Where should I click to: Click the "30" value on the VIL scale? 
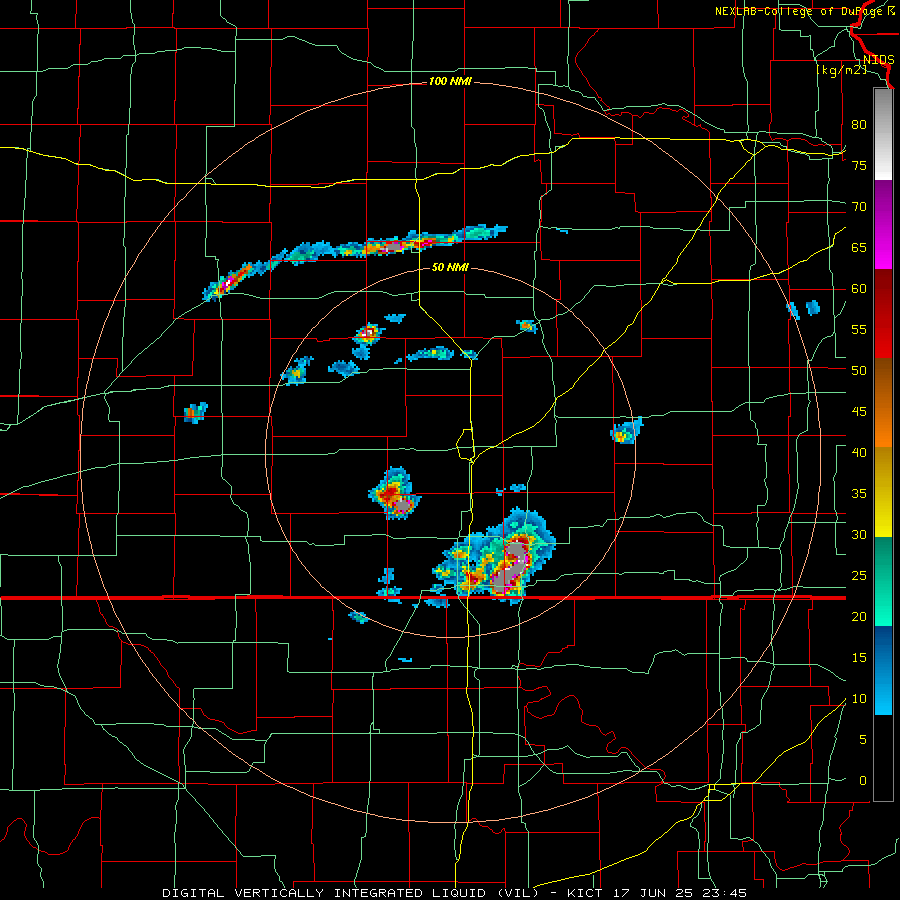pos(859,534)
